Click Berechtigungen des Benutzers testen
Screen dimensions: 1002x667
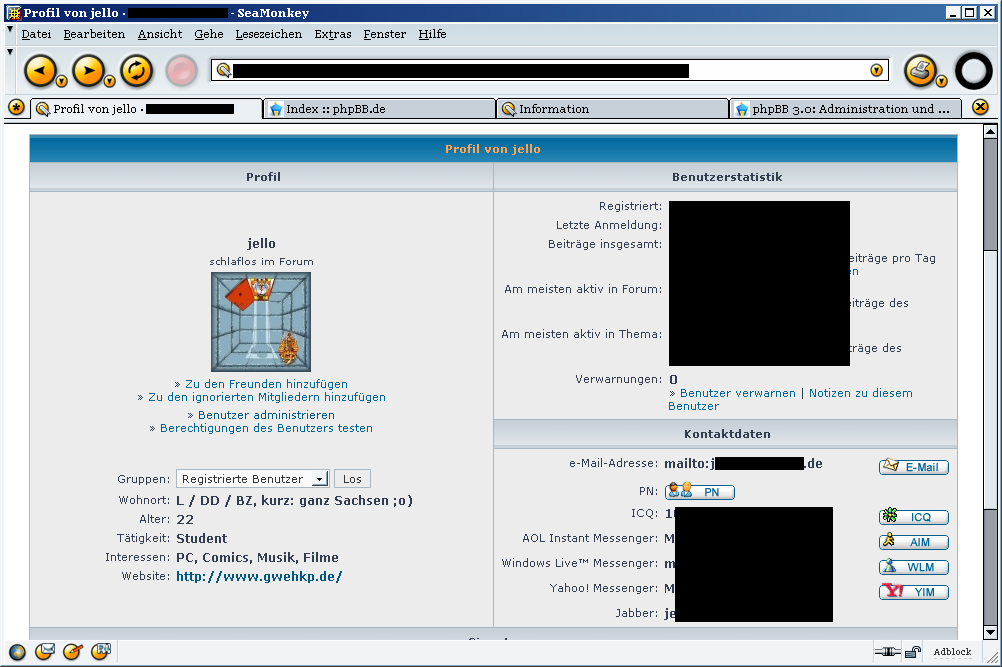266,428
